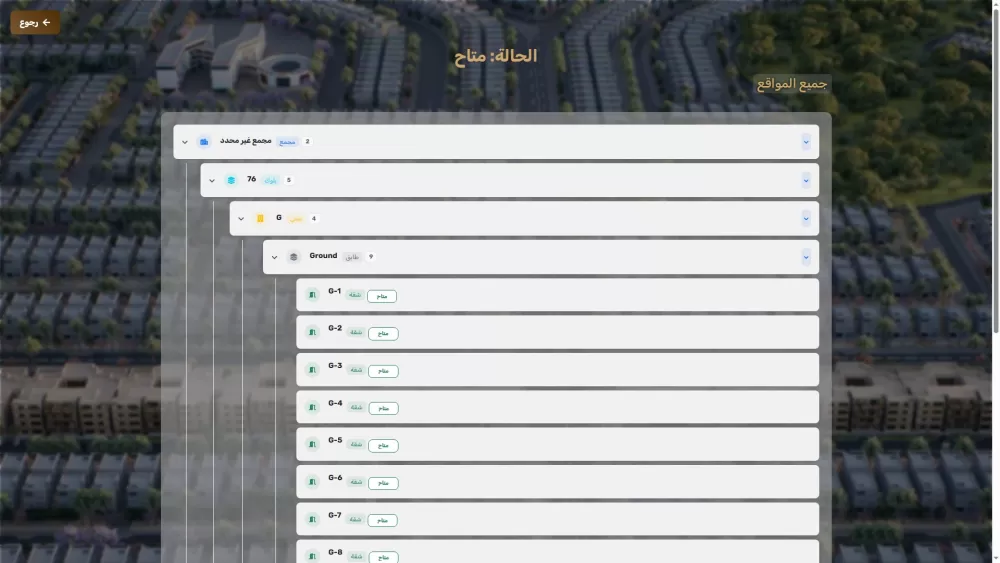Collapse the block 76 tree row
1000x563 pixels.
212,181
